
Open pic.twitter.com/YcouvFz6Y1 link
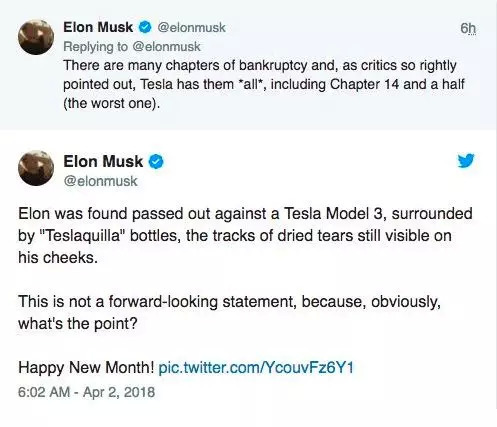tap(256, 368)
